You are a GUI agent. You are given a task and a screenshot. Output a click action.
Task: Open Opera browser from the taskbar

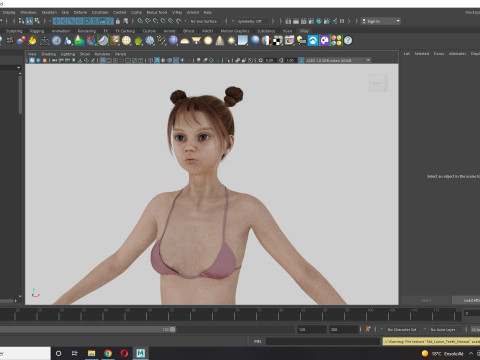click(x=124, y=353)
